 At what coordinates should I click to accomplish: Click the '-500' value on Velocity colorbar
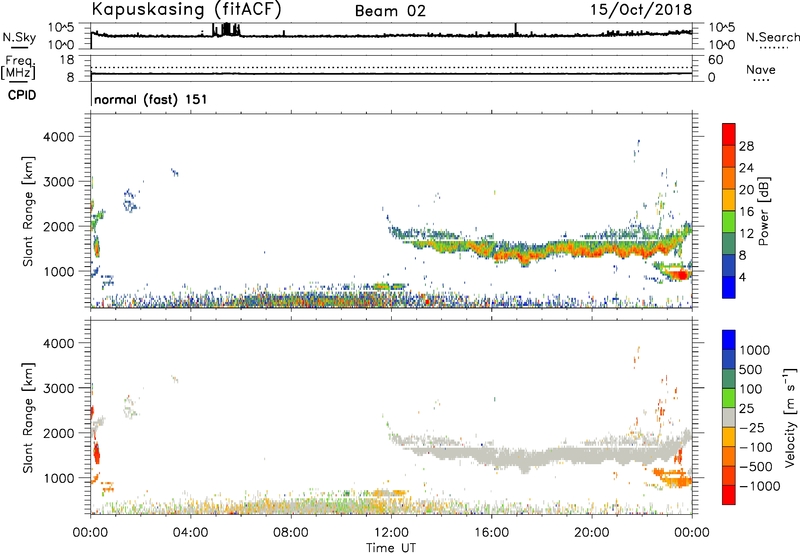pos(756,466)
